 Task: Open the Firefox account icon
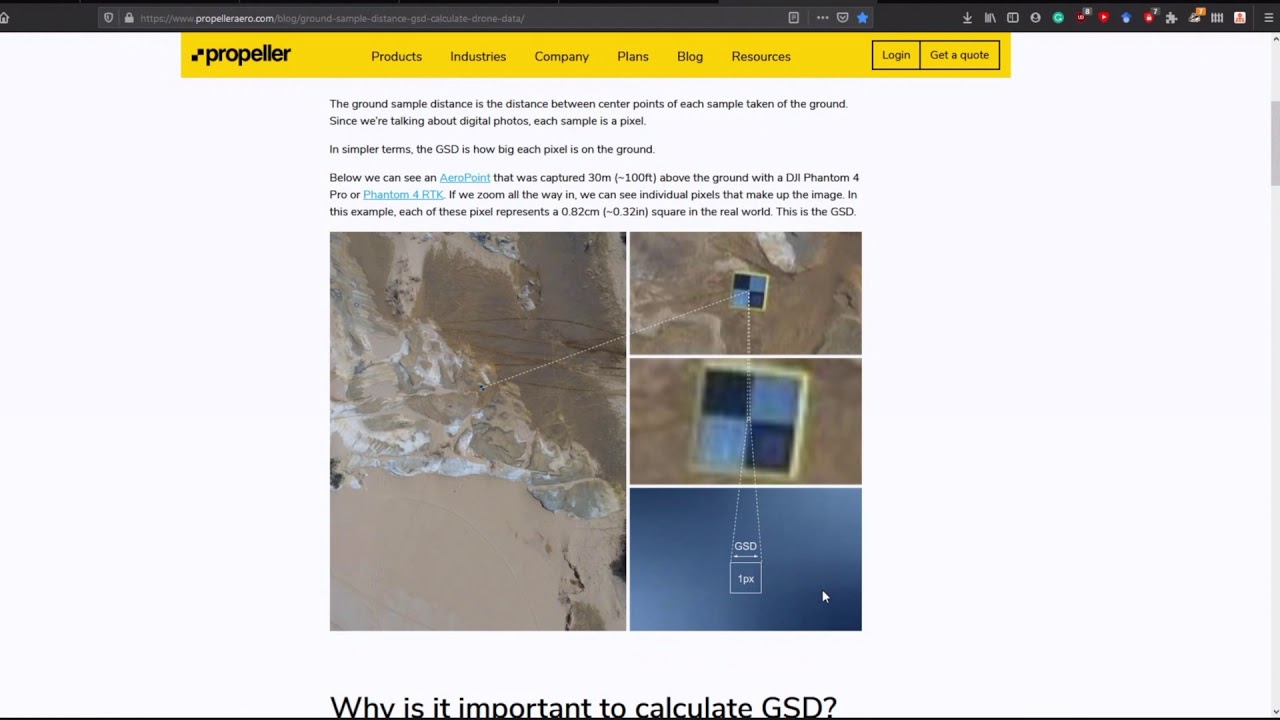pyautogui.click(x=1035, y=18)
